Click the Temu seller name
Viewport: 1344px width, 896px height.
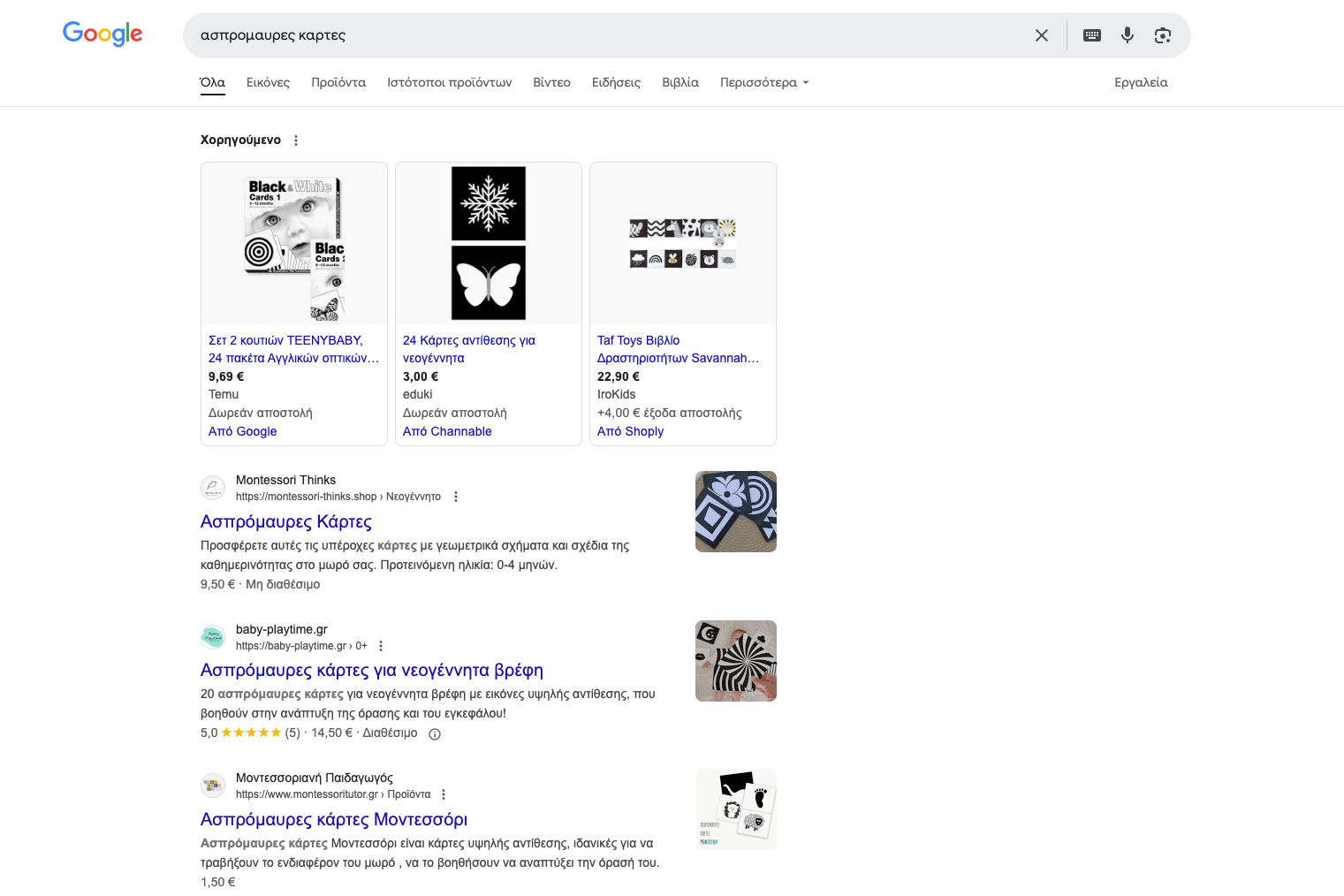click(224, 394)
